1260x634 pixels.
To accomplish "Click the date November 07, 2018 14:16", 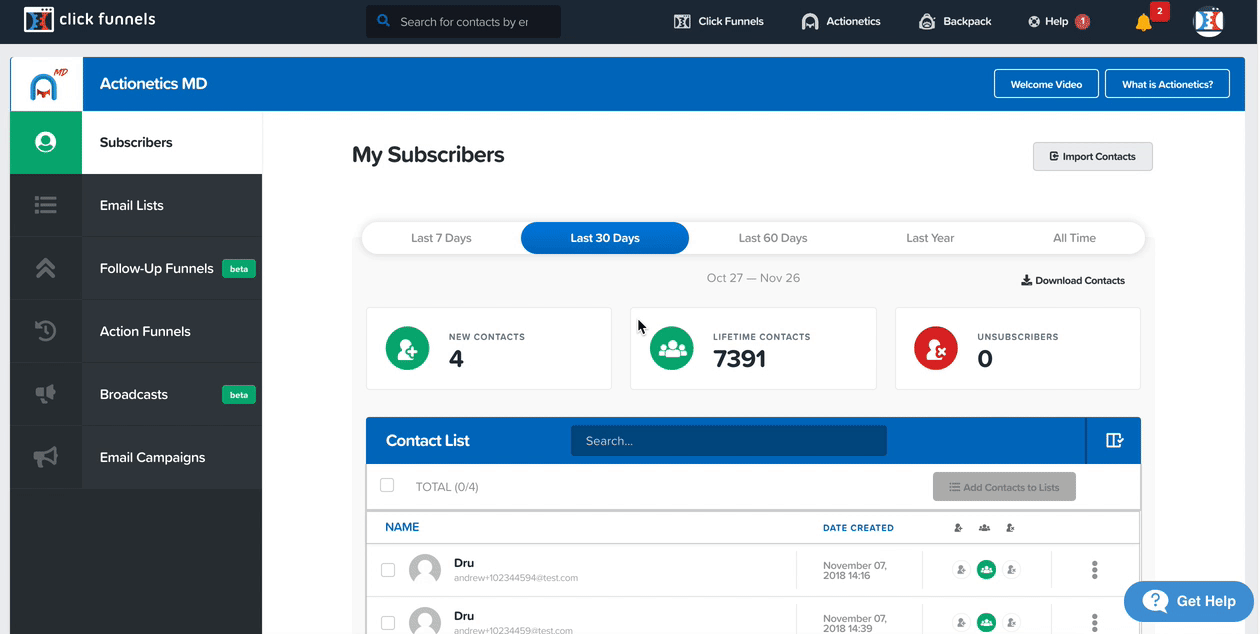I will tap(855, 570).
